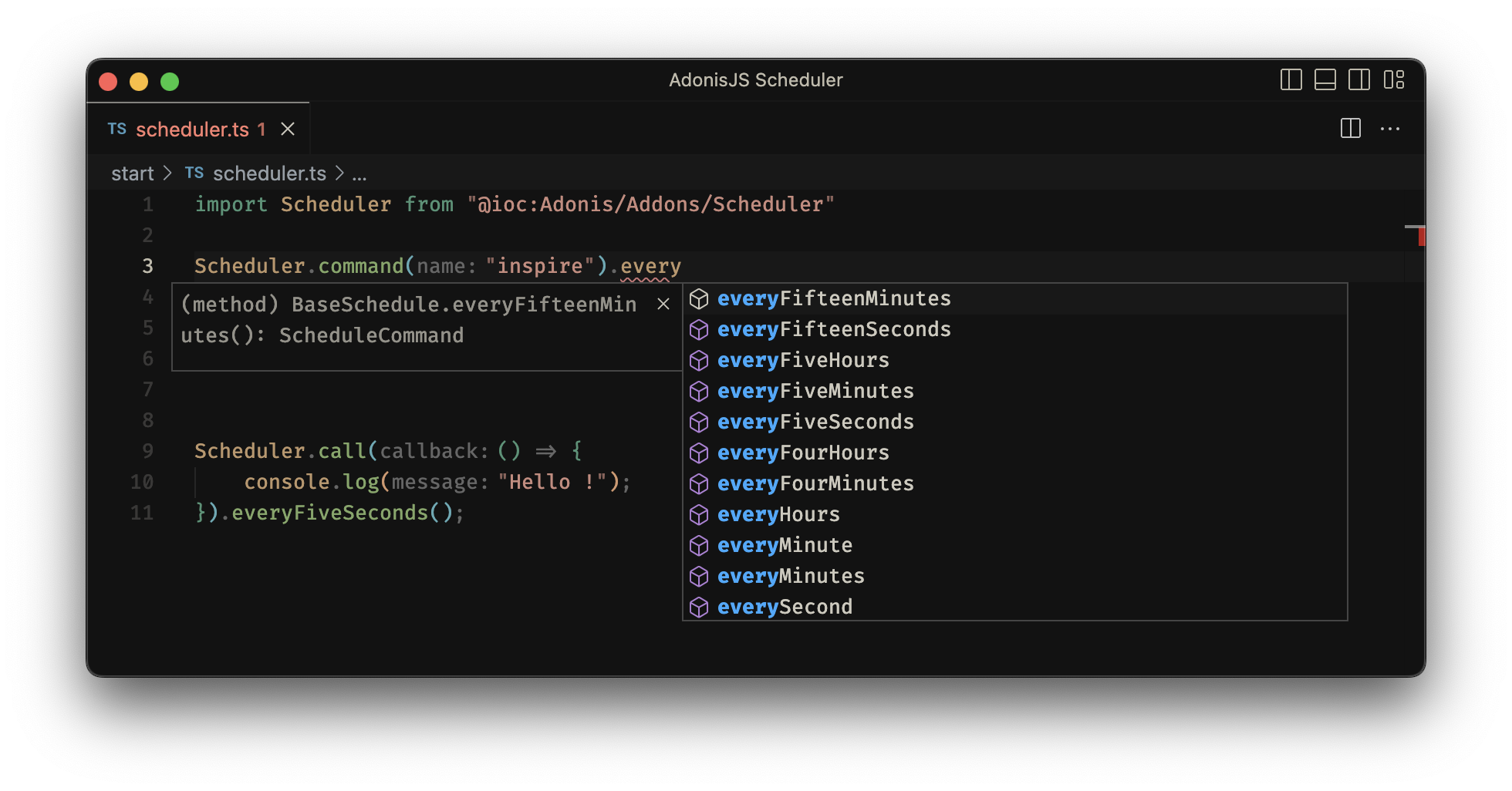Screen dimensions: 1512x791
Task: Click the TS icon in scheduler.ts tab
Action: tap(117, 129)
